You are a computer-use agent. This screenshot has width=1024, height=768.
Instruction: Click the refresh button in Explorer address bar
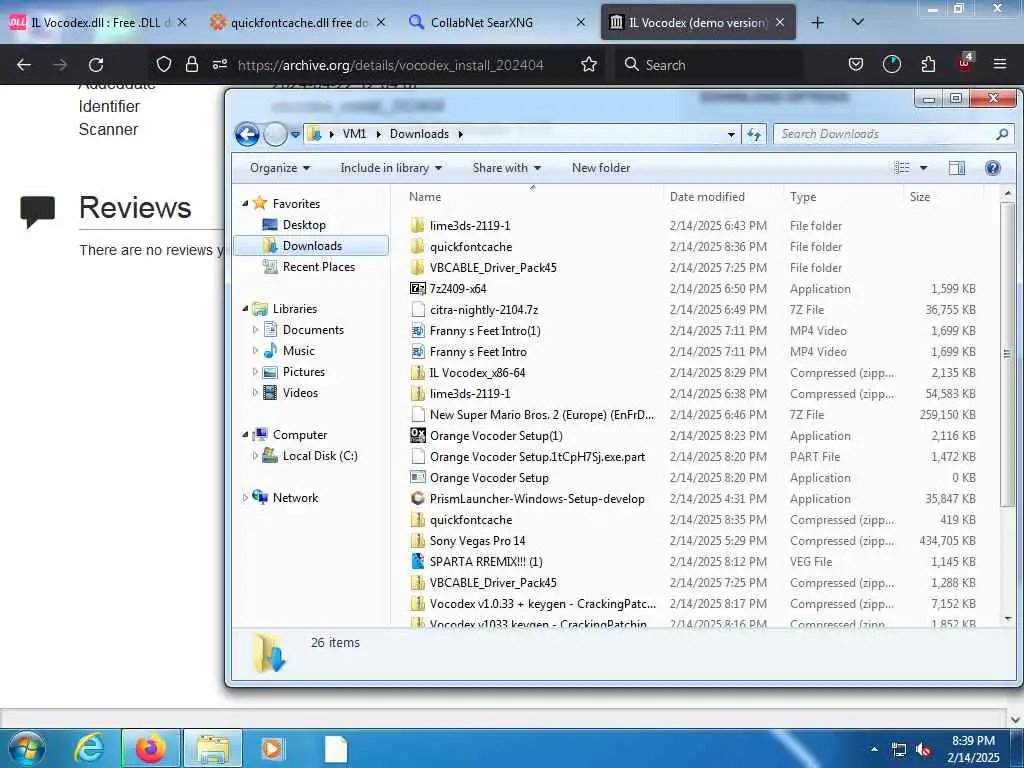[754, 135]
